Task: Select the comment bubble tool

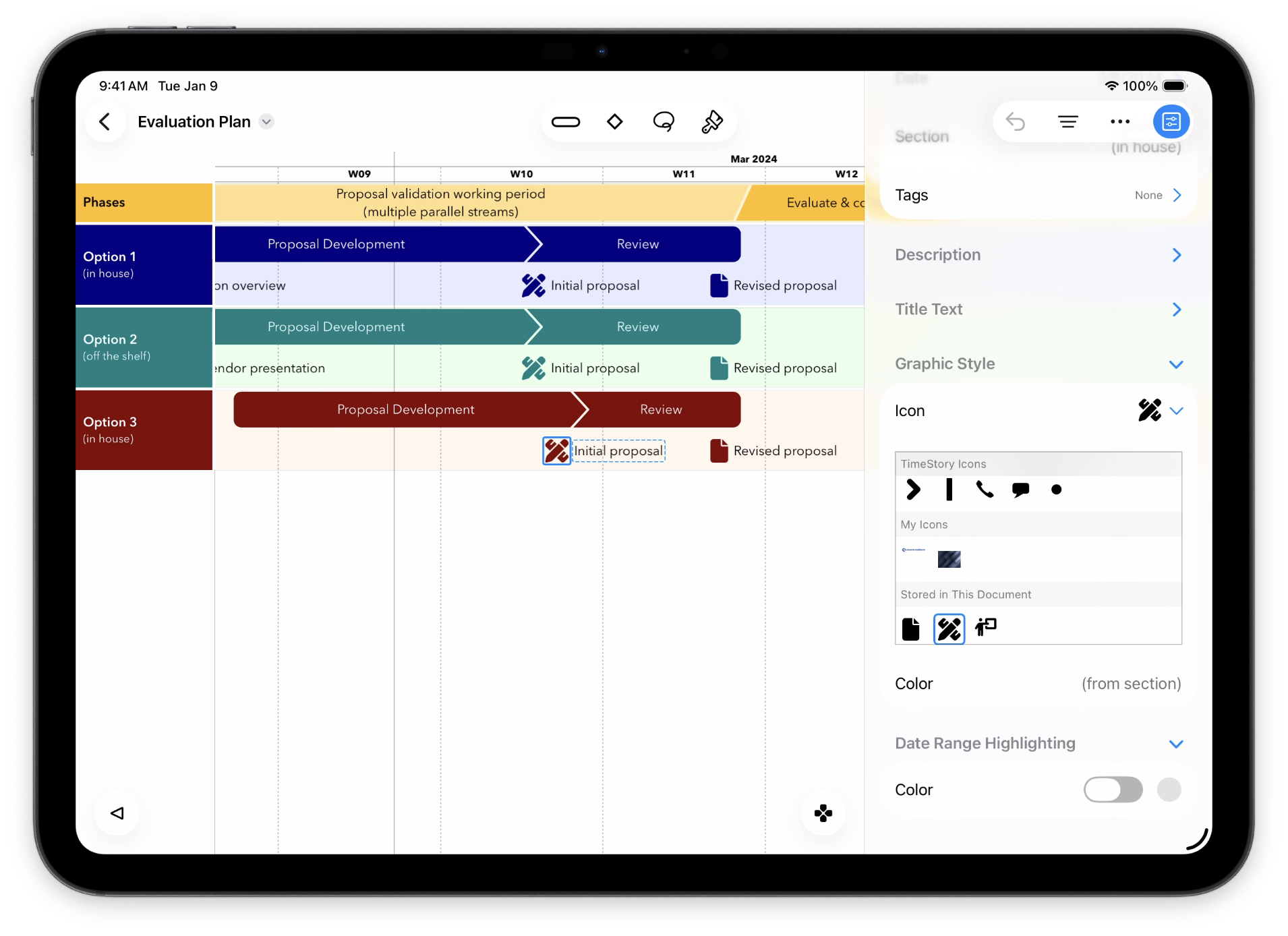Action: click(664, 121)
